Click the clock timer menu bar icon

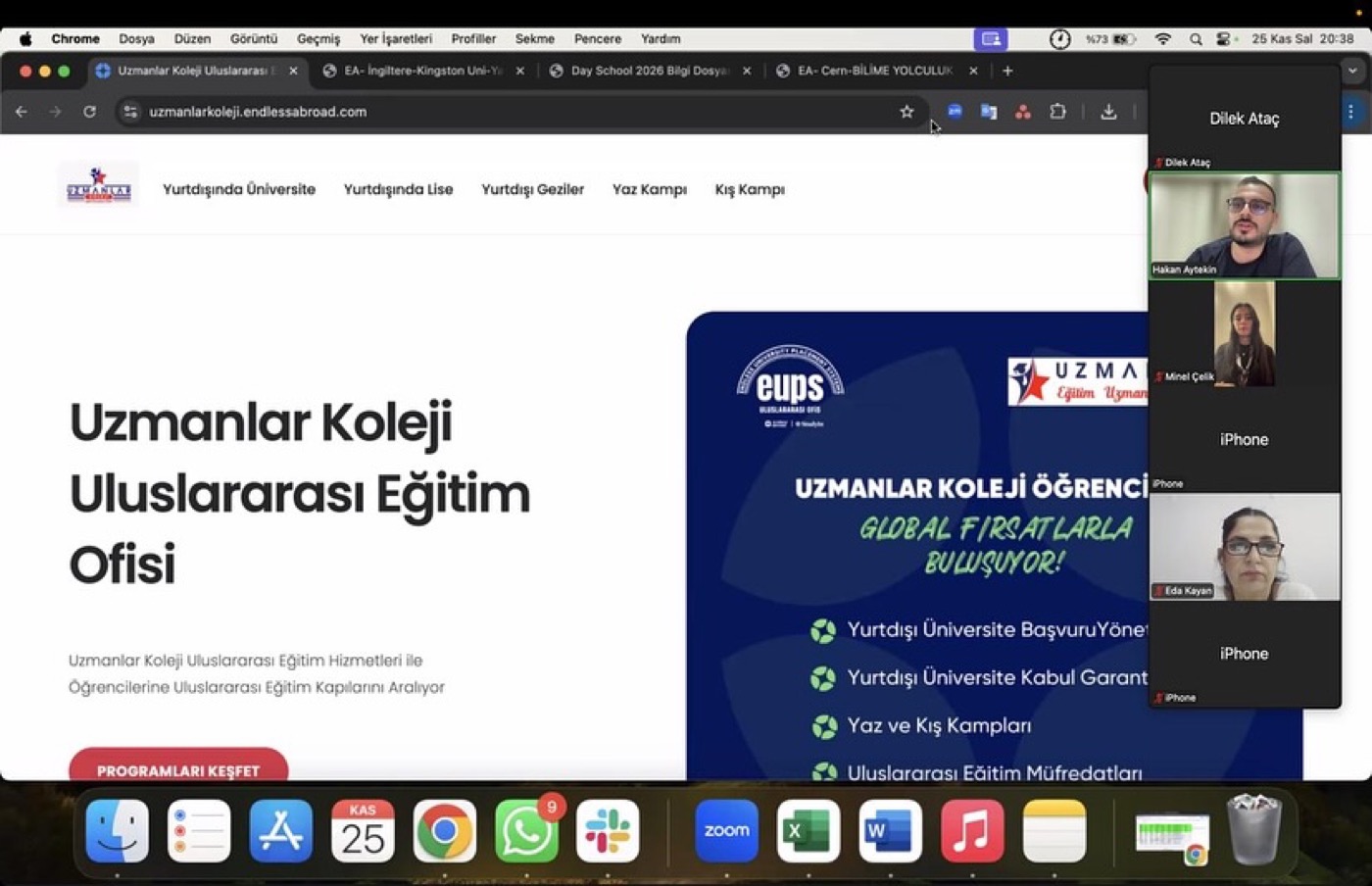[1060, 39]
